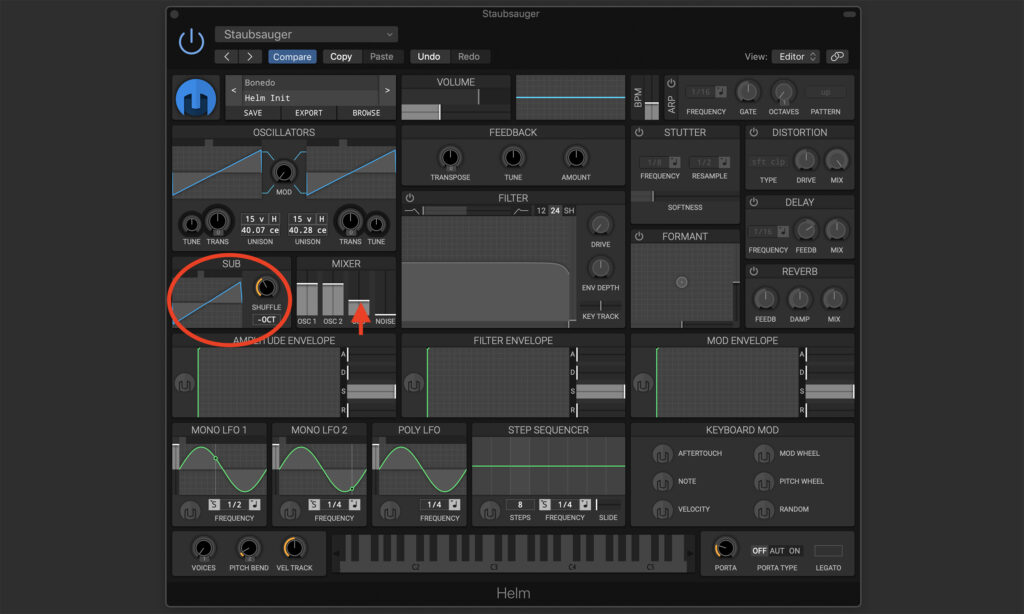Image resolution: width=1024 pixels, height=614 pixels.
Task: Toggle the plugin power button
Action: [x=191, y=42]
